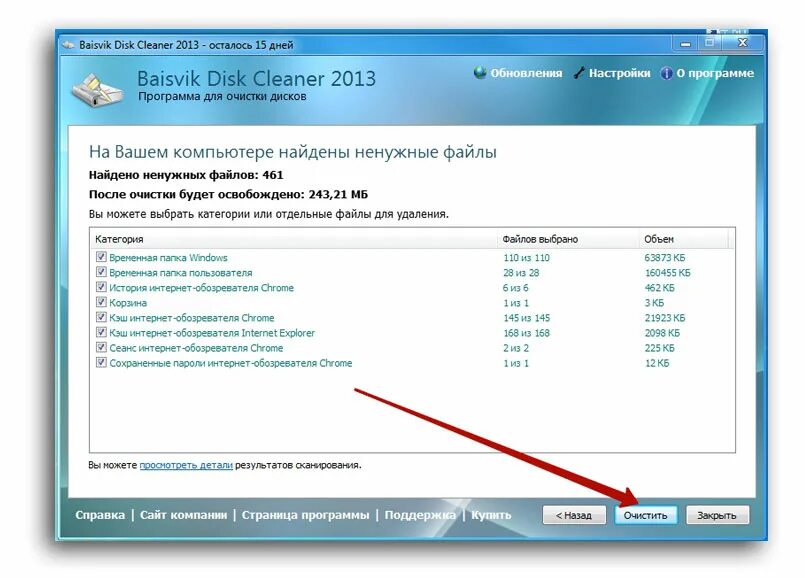805x578 pixels.
Task: Click the value 28 из 28
Action: pyautogui.click(x=521, y=273)
